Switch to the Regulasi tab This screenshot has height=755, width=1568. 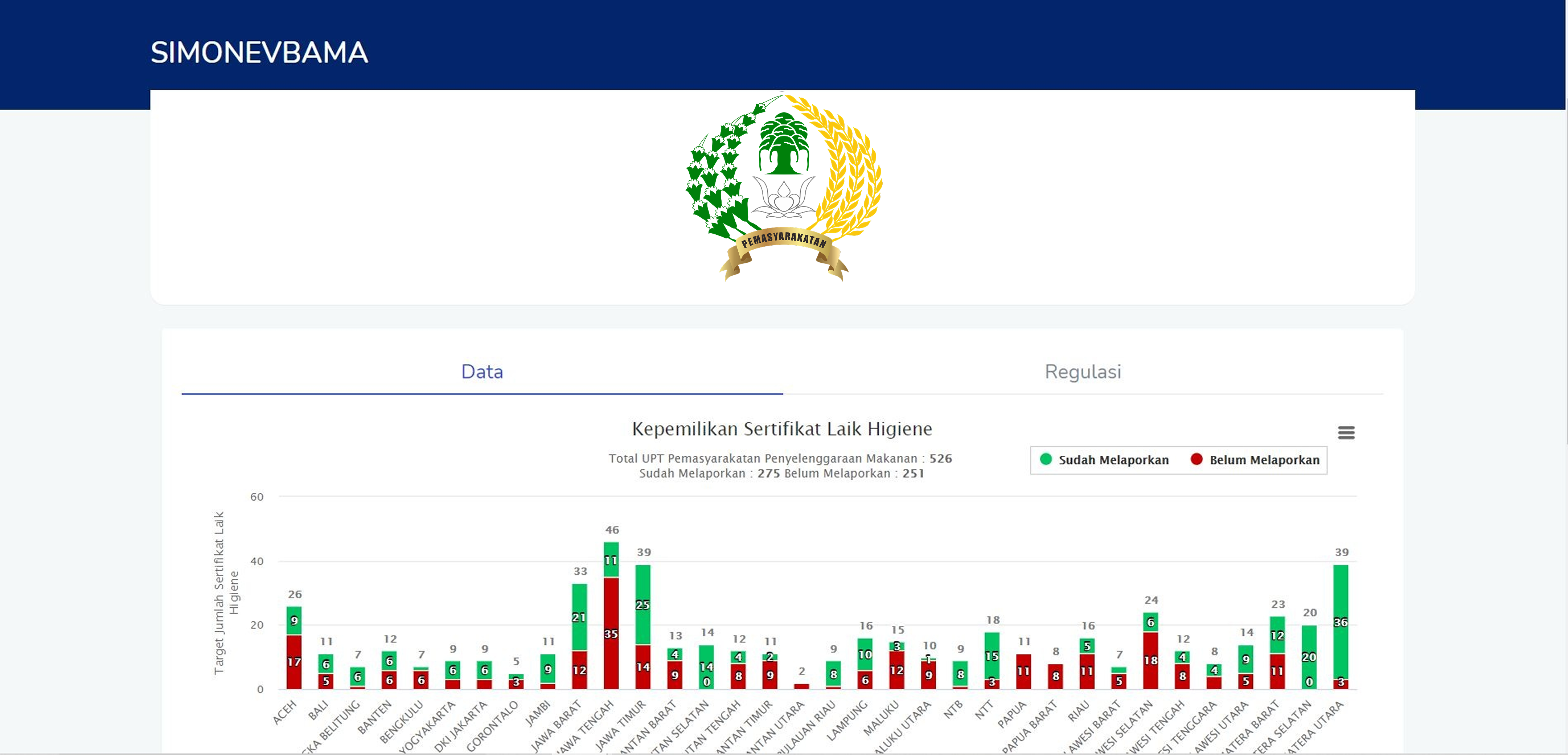tap(1083, 372)
